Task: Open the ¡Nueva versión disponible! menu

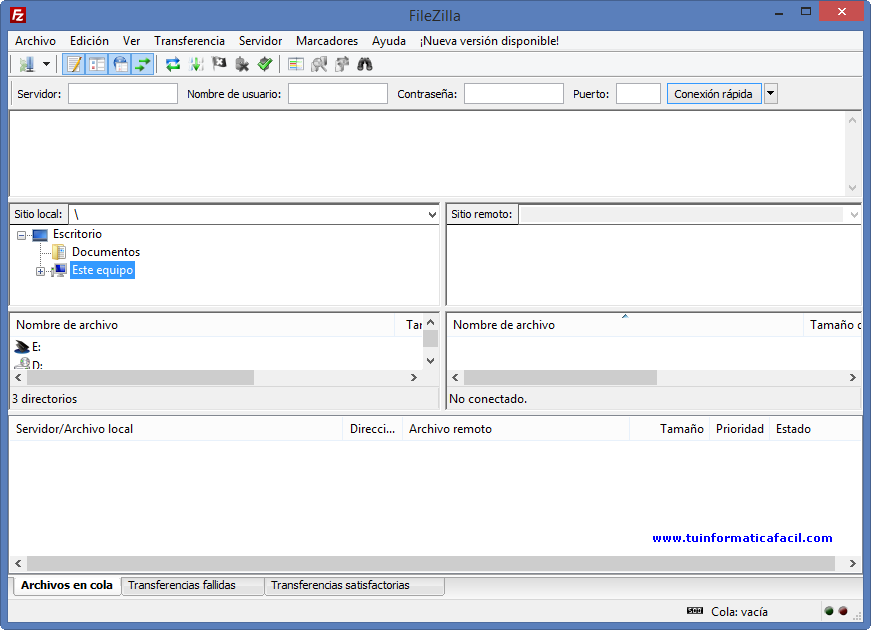Action: pos(489,41)
